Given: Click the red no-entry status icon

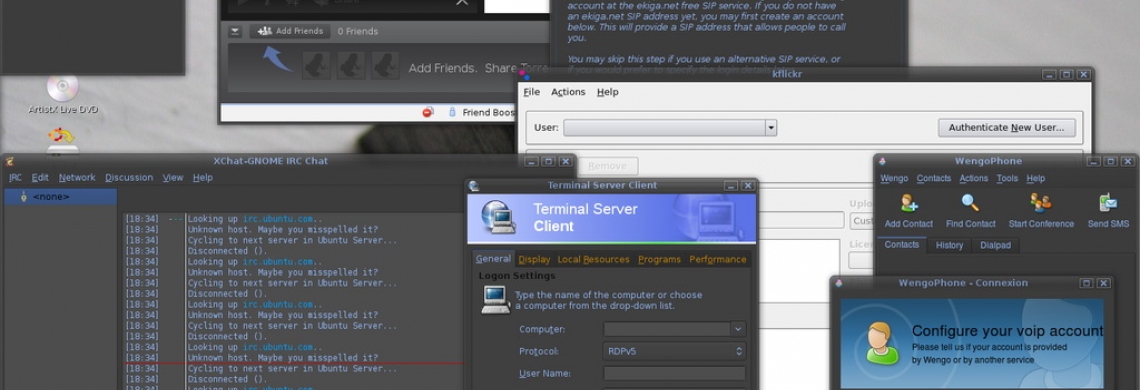Looking at the screenshot, I should tap(428, 112).
